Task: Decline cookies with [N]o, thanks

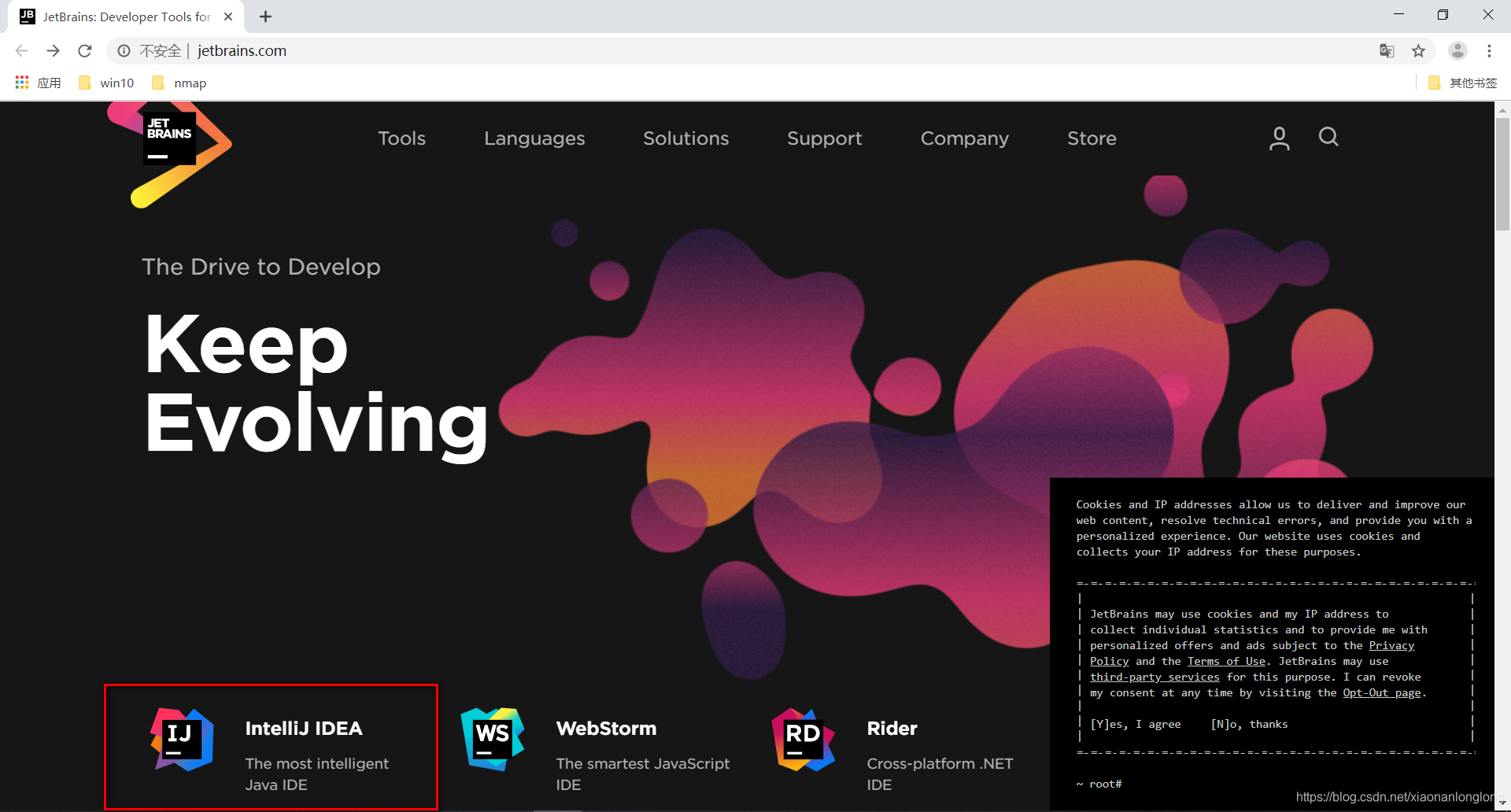Action: [x=1250, y=725]
